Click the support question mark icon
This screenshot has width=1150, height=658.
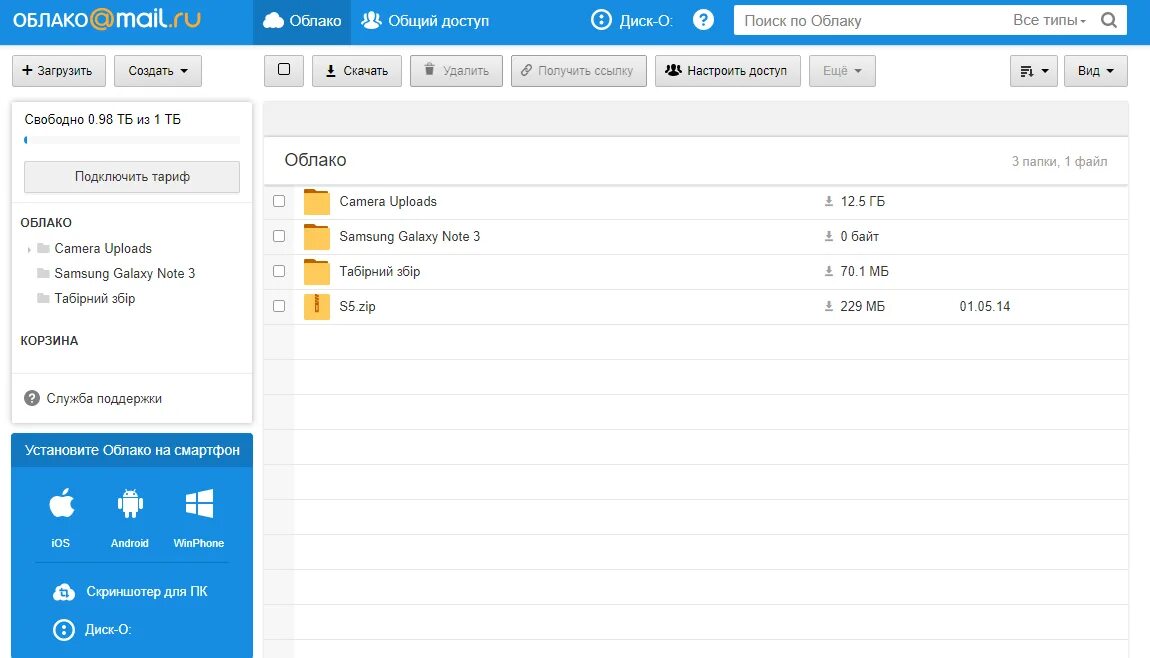[32, 398]
